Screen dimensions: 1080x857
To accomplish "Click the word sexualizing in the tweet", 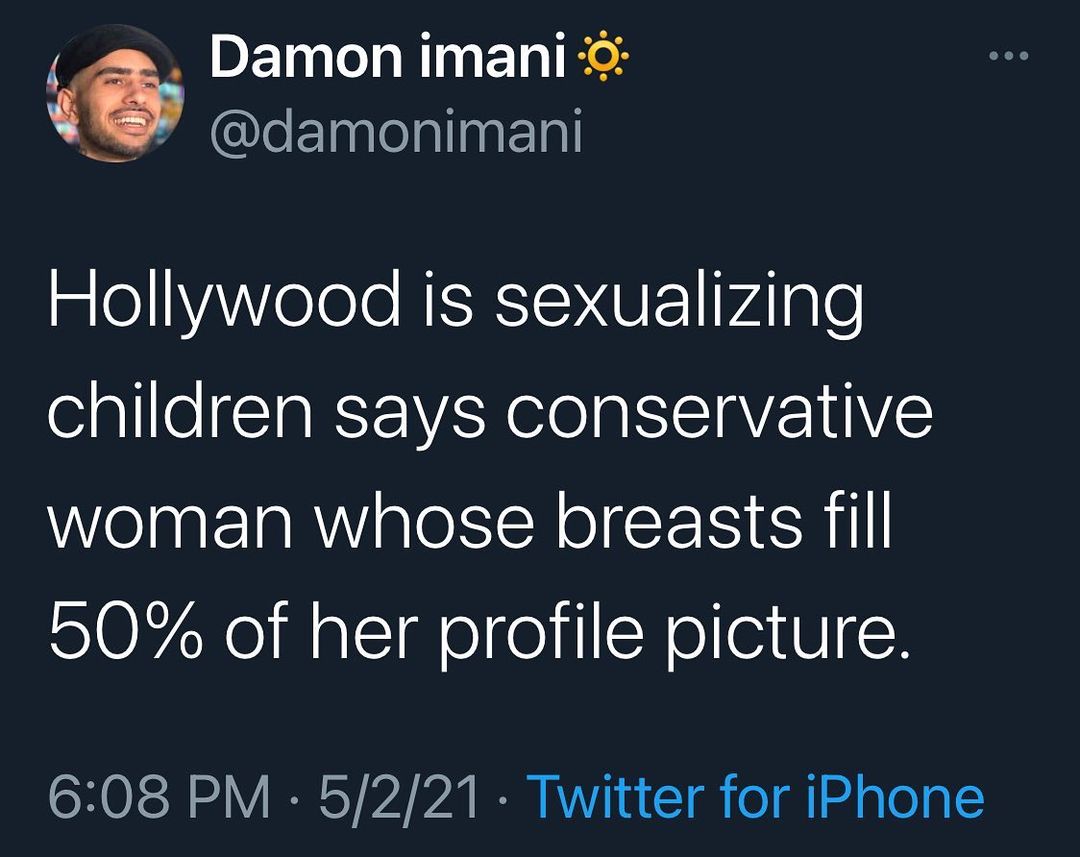I will [679, 305].
